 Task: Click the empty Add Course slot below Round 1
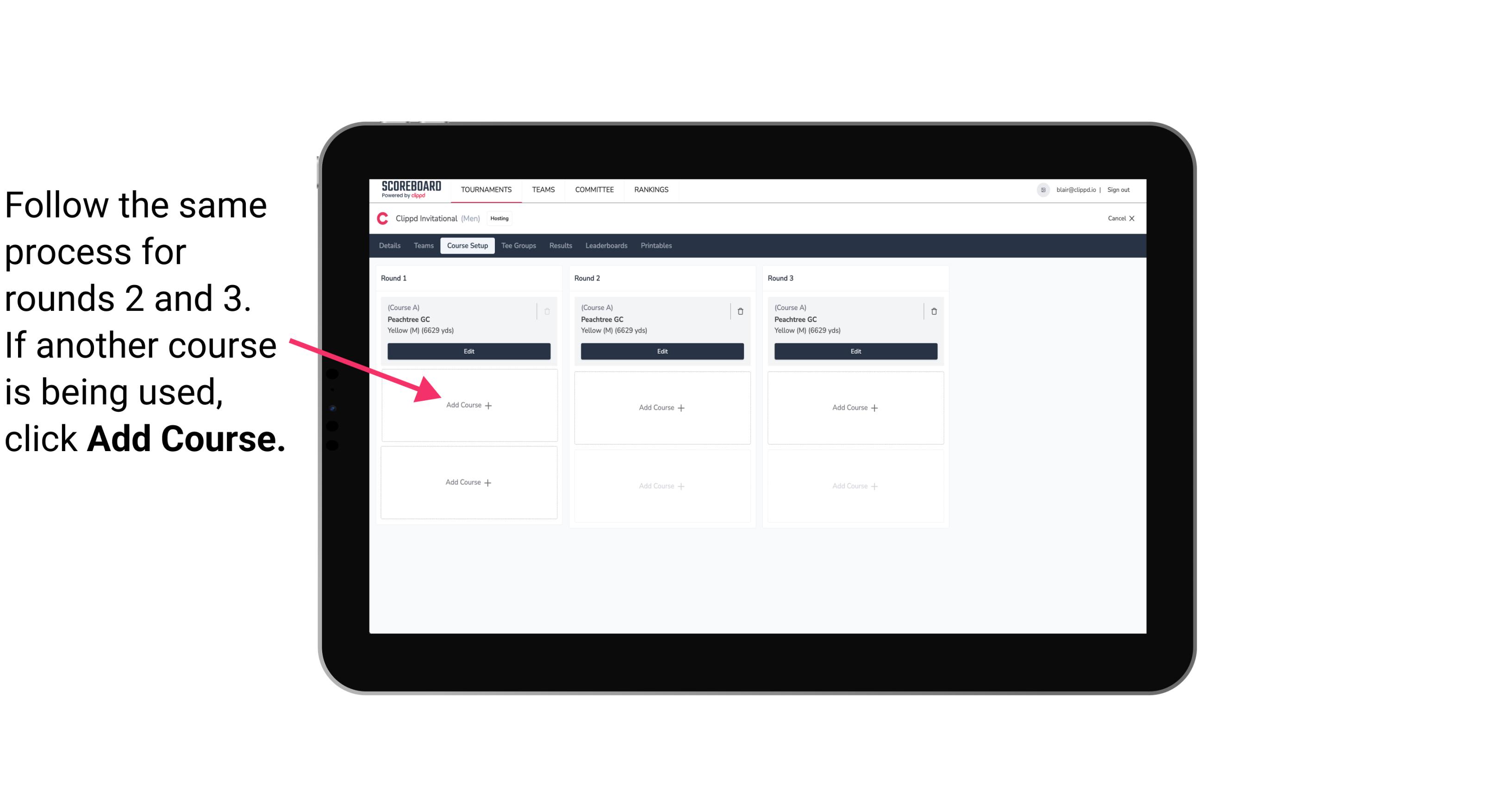(x=469, y=406)
